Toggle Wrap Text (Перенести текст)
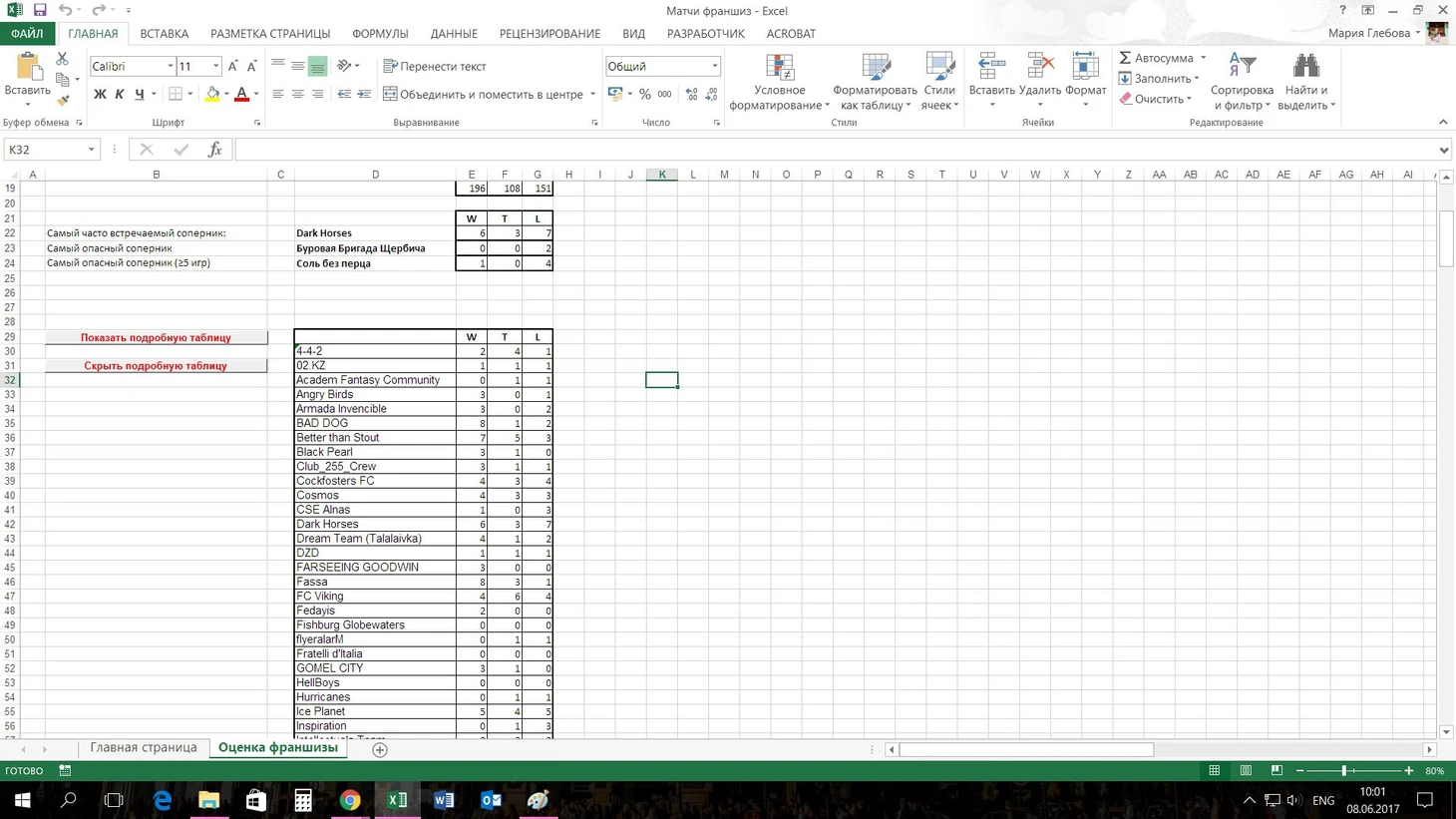Screen dimensions: 1456x819 click(x=435, y=66)
